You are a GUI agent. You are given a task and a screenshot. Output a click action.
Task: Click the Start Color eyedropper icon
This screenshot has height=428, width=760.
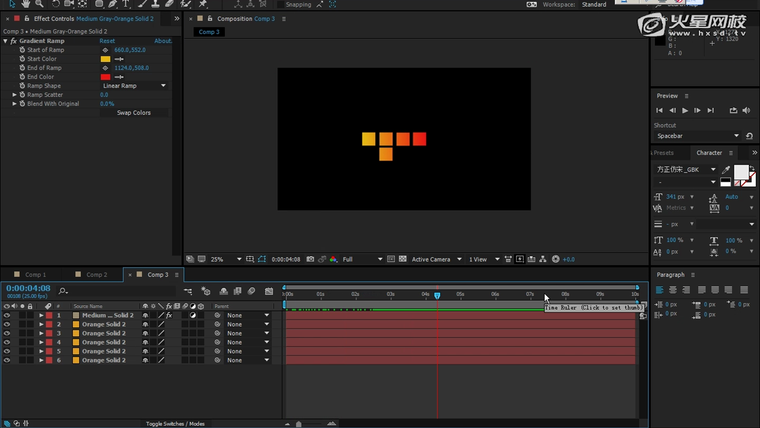click(119, 59)
